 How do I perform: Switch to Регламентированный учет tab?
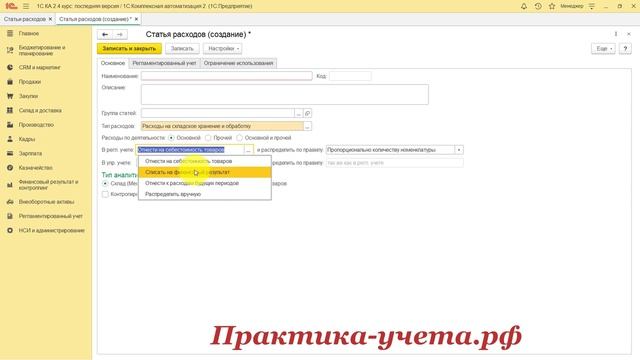tap(164, 63)
